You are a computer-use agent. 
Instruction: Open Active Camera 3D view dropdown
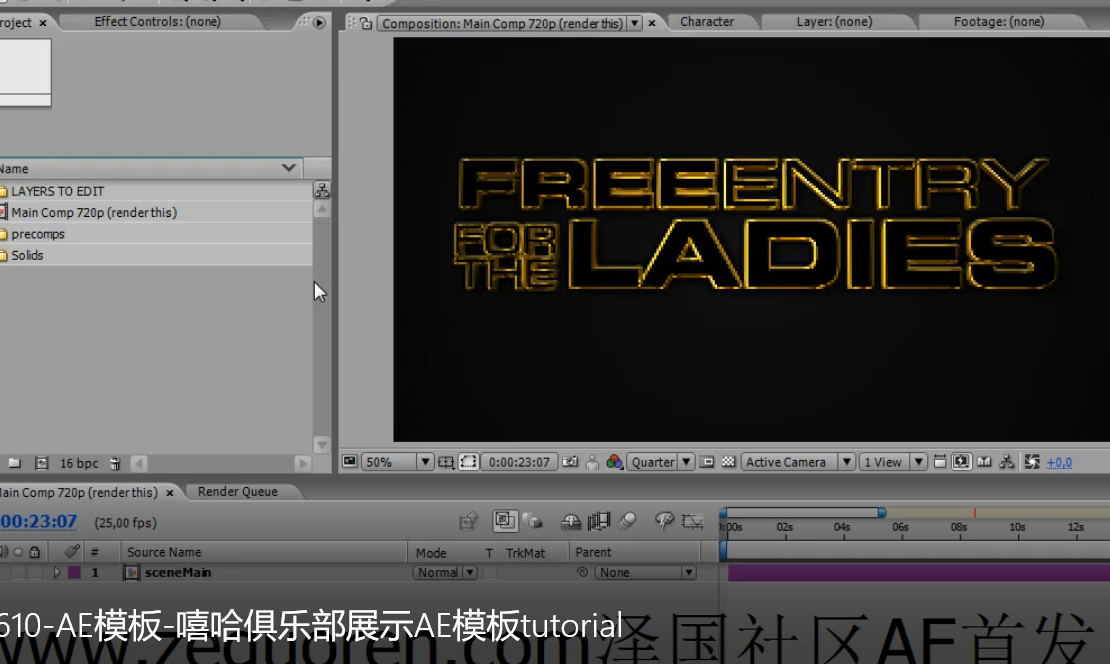click(x=798, y=462)
